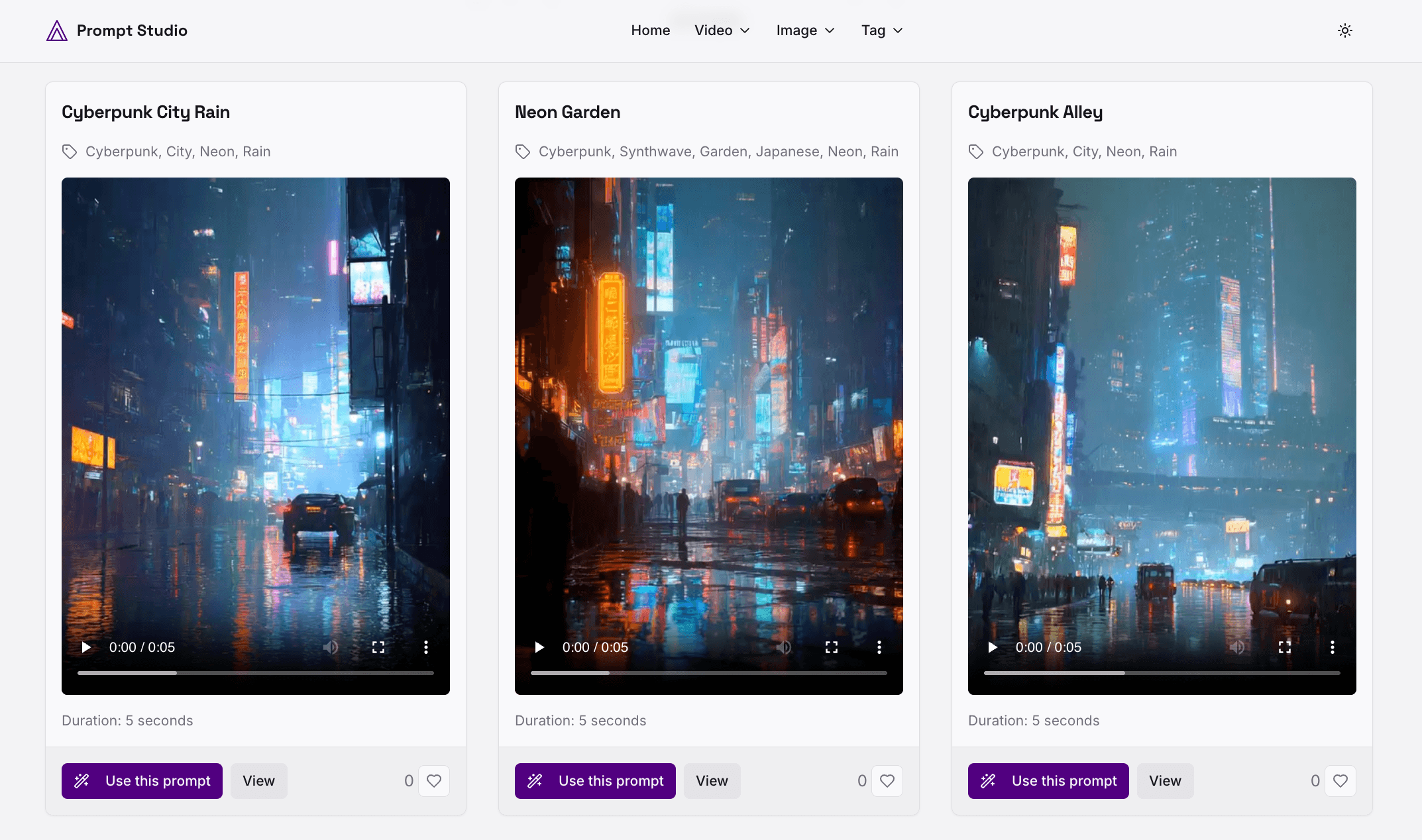Play the Cyberpunk City Rain video
The width and height of the screenshot is (1422, 840).
(86, 647)
